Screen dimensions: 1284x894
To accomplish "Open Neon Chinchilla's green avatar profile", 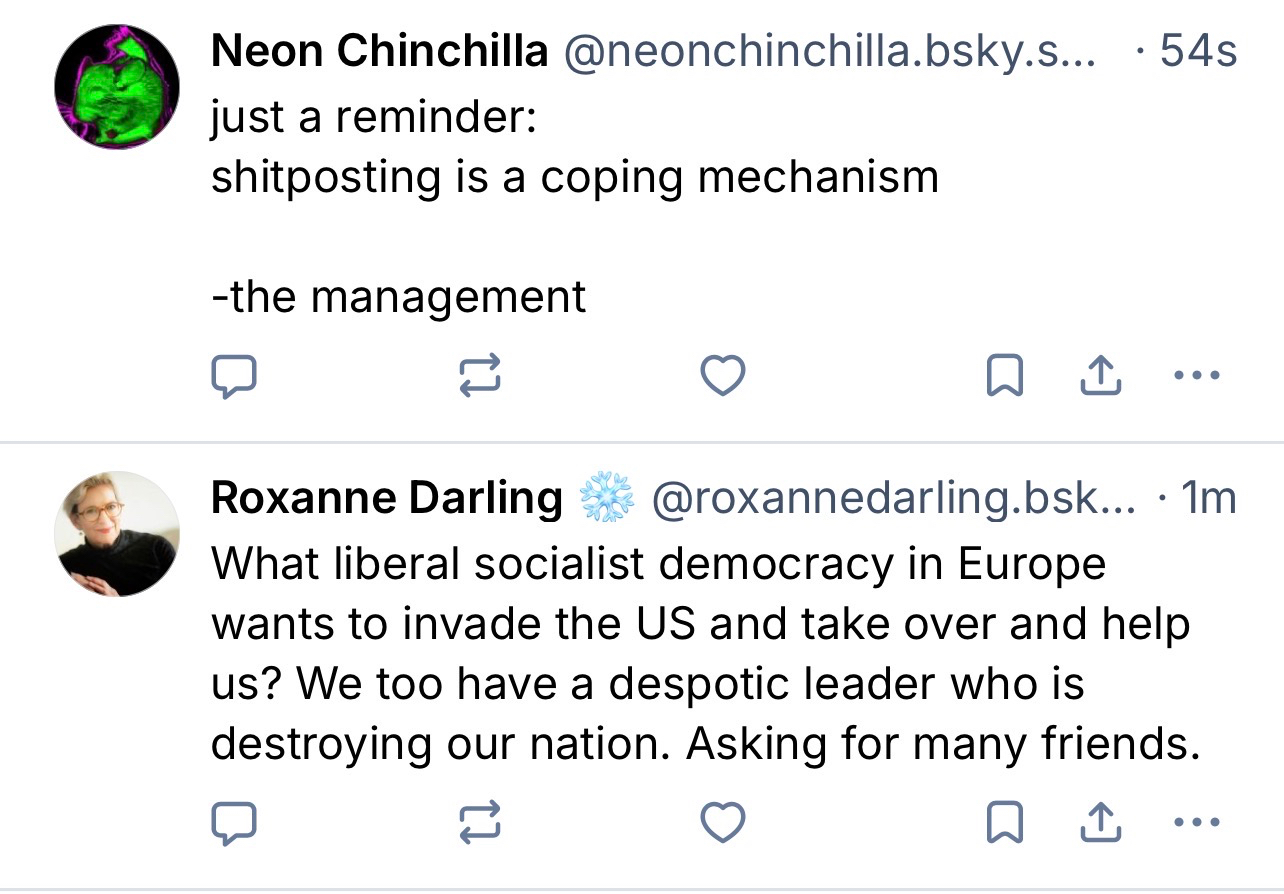I will tap(117, 88).
